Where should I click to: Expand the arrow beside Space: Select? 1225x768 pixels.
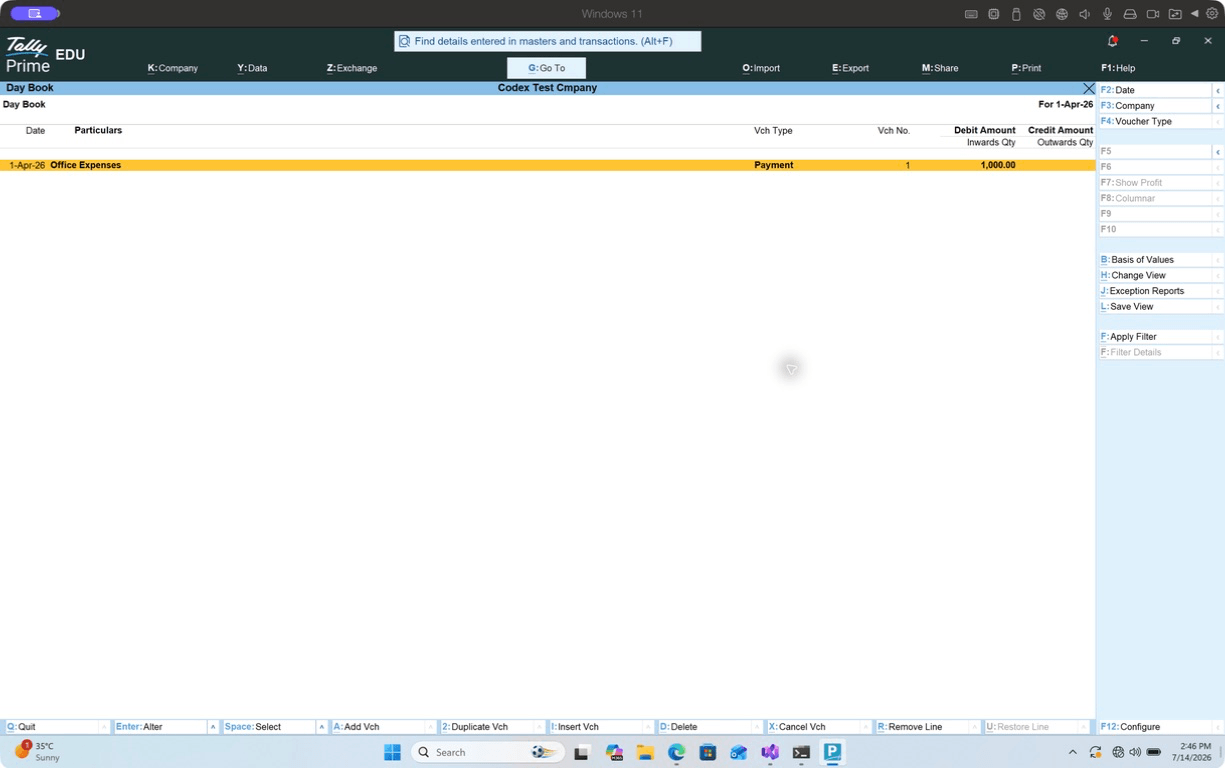(322, 727)
